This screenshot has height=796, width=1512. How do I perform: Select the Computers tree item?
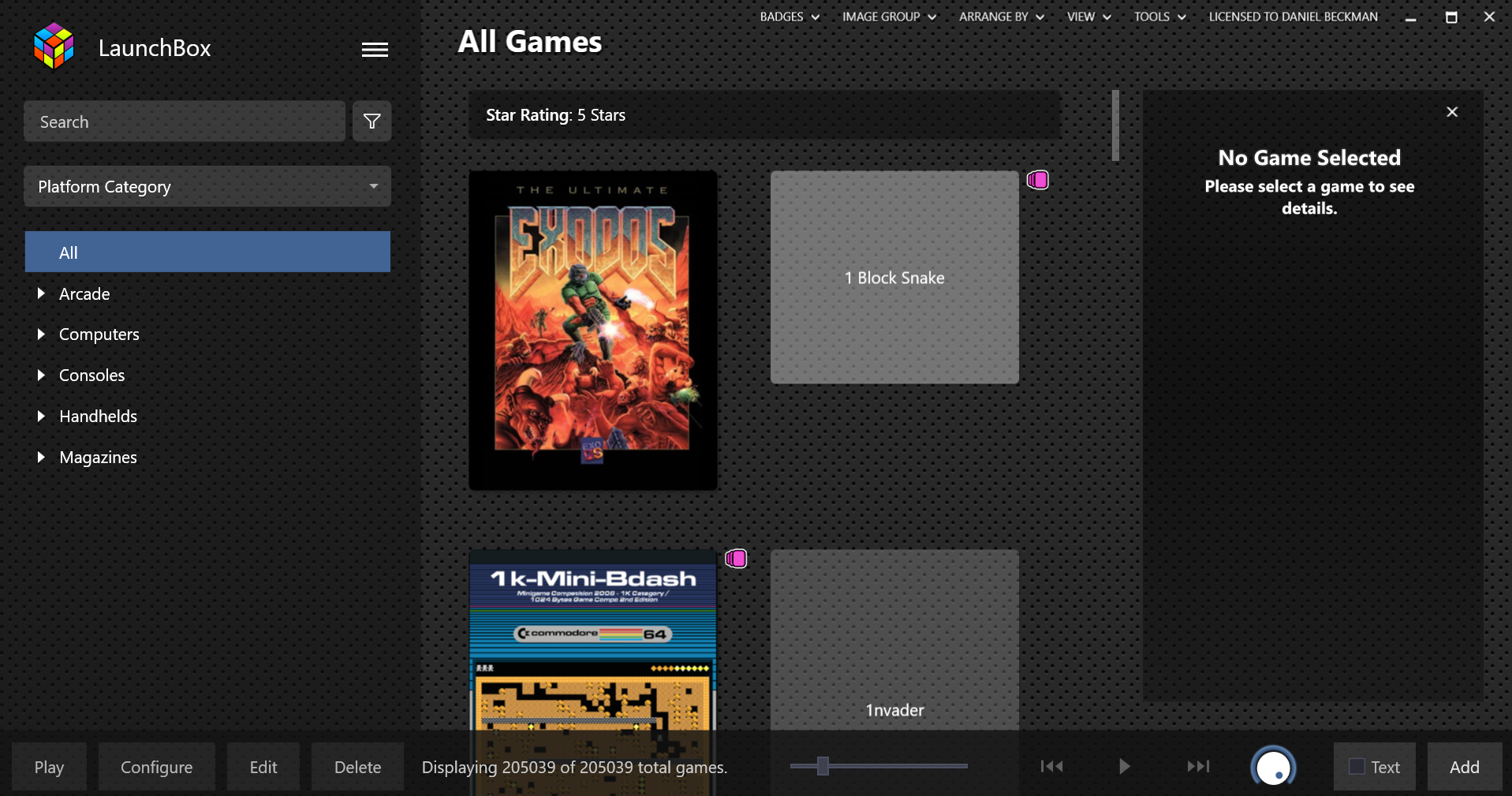coord(99,334)
